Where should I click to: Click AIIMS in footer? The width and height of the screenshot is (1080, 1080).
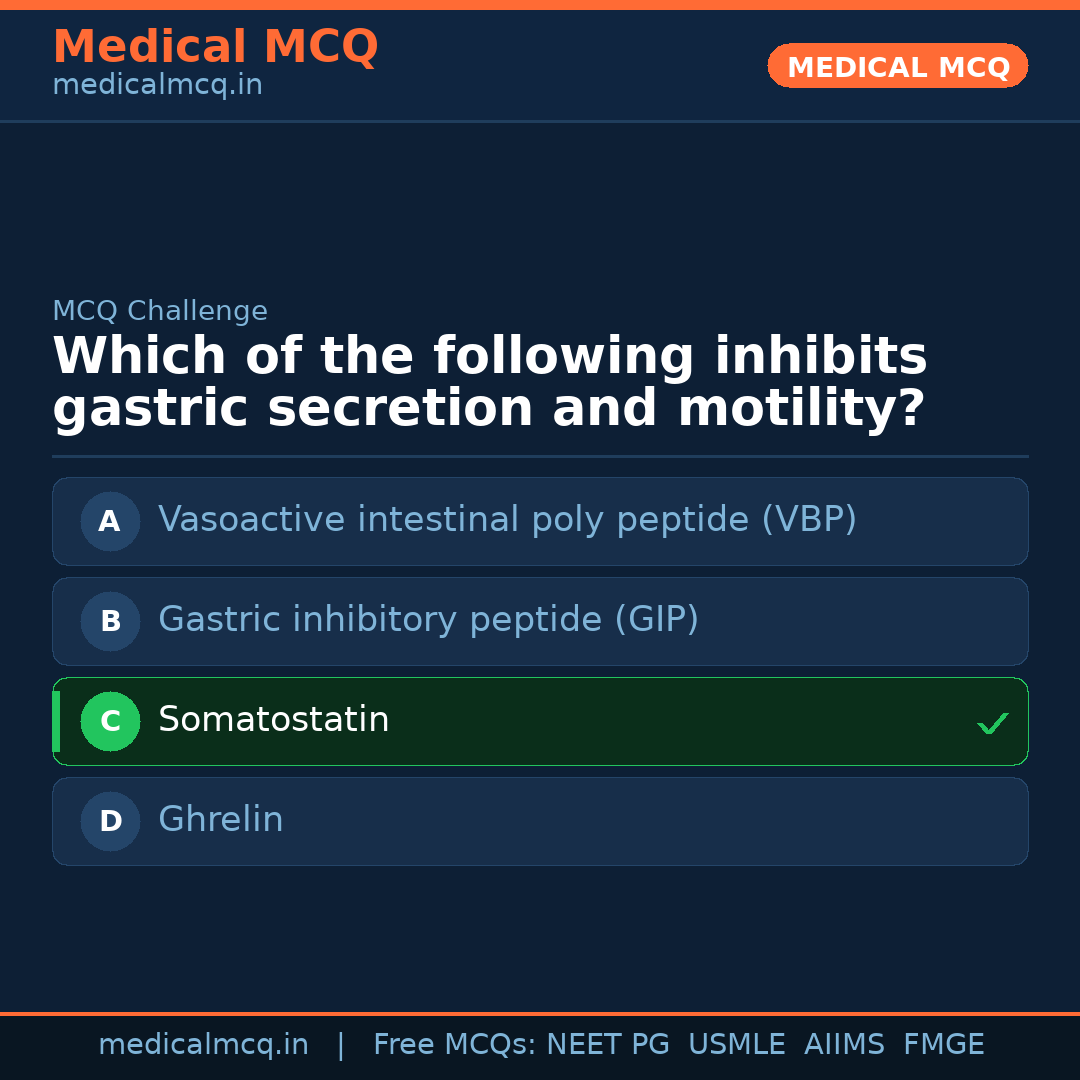(x=844, y=1045)
